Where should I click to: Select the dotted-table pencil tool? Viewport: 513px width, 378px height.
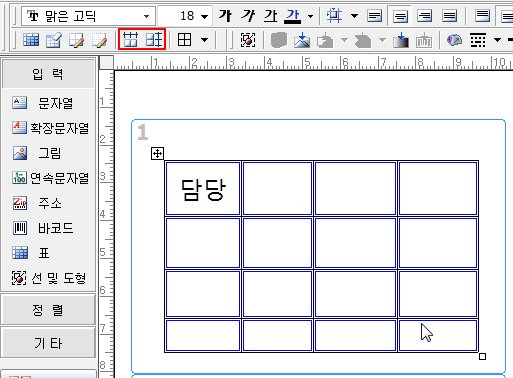pos(99,40)
